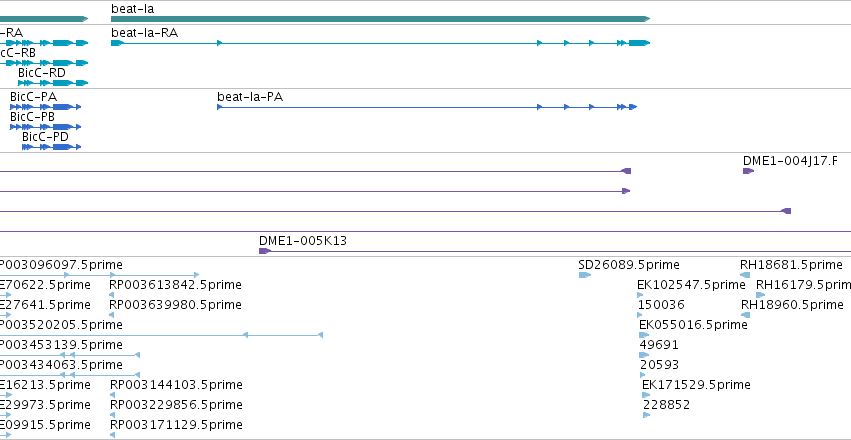Select the 228852 EST marker
Viewport: 851px width, 440px height.
tap(646, 415)
